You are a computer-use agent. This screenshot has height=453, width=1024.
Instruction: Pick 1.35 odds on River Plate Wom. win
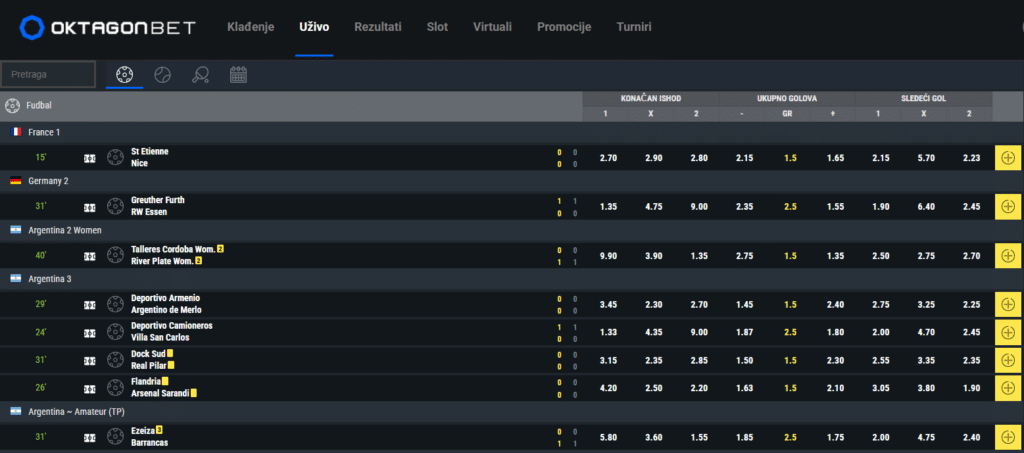point(699,256)
